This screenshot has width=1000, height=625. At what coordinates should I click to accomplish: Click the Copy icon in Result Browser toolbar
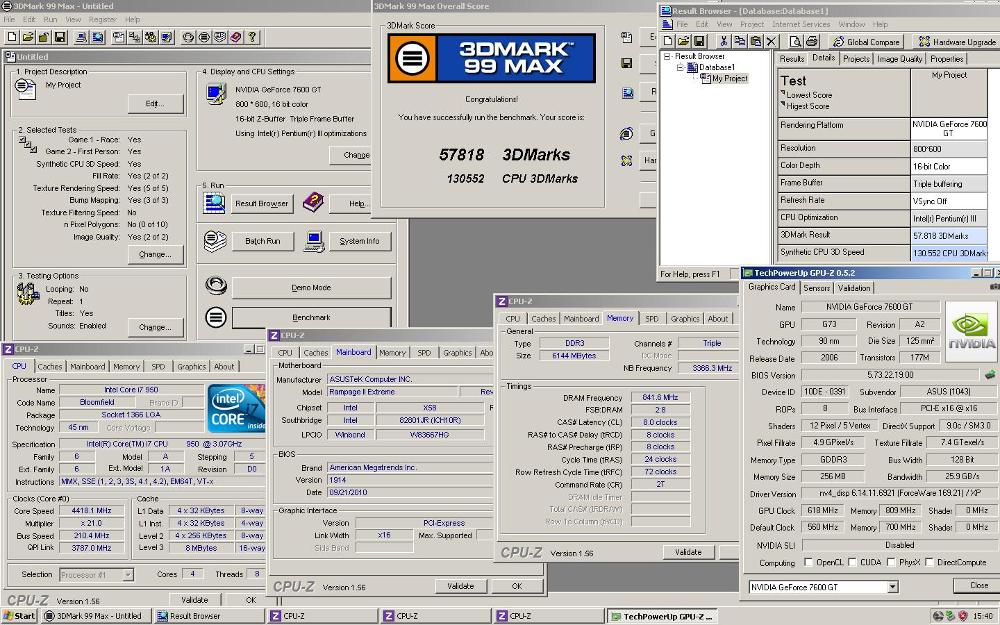[x=740, y=41]
